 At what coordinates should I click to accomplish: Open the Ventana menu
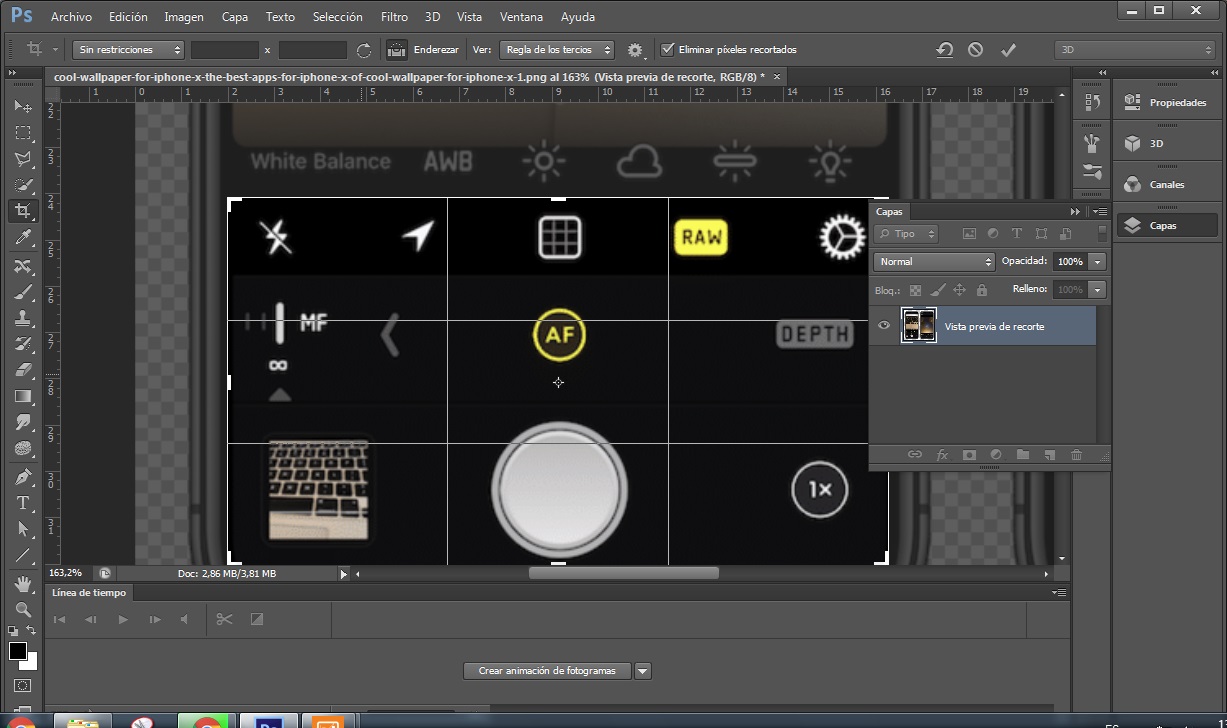pyautogui.click(x=521, y=17)
